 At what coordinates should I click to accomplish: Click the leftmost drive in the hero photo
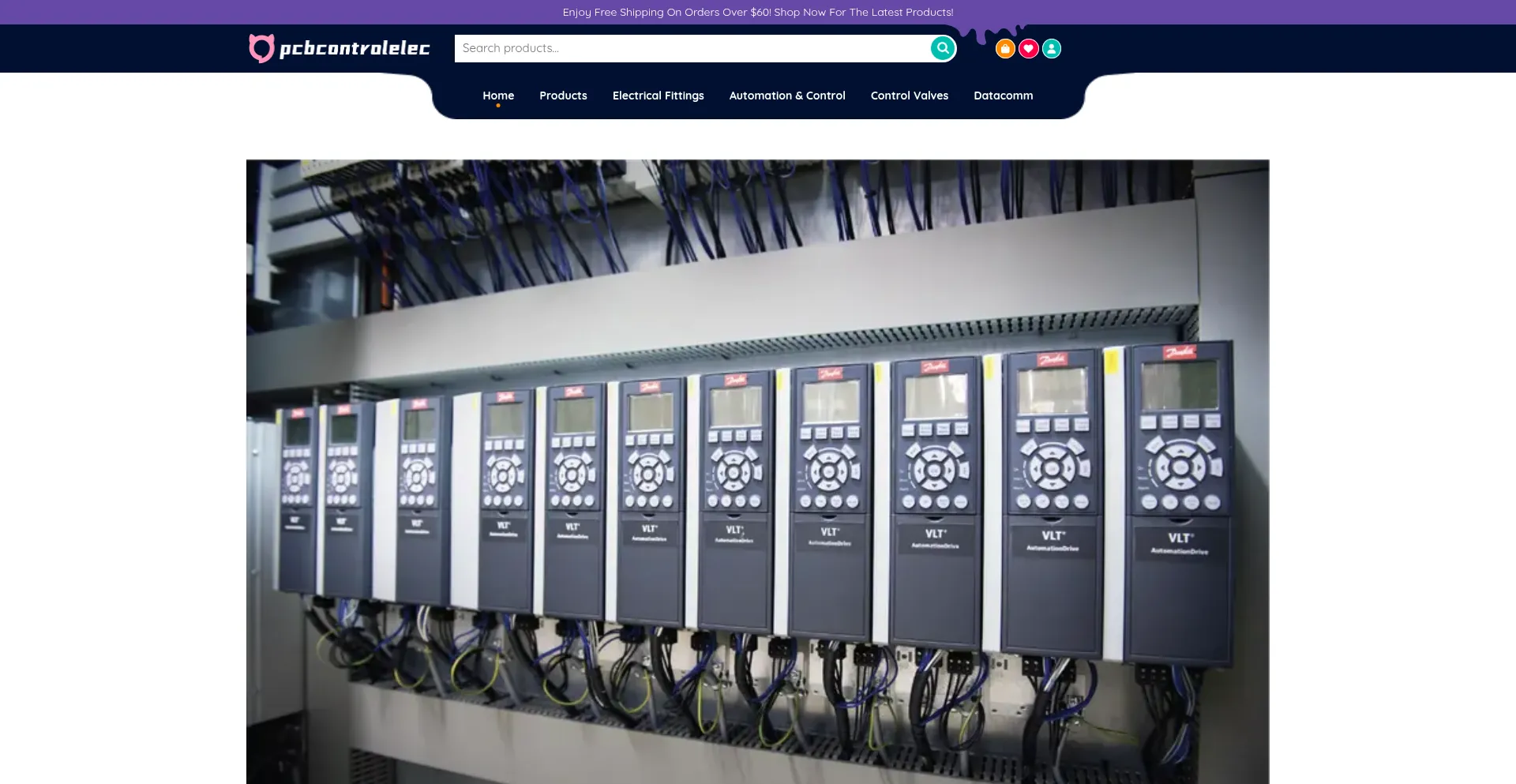click(297, 497)
